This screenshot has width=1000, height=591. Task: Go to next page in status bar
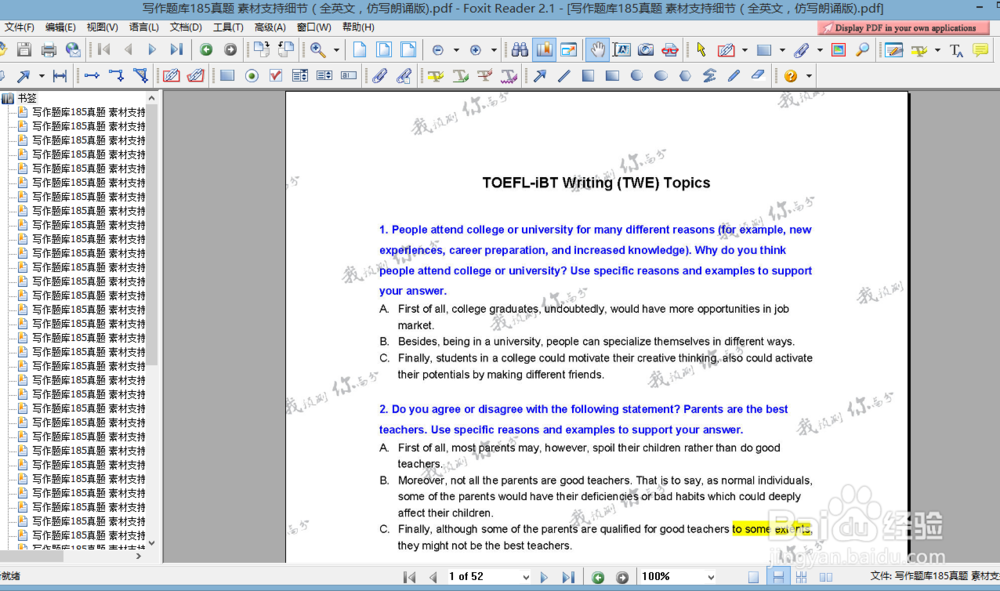click(x=544, y=577)
